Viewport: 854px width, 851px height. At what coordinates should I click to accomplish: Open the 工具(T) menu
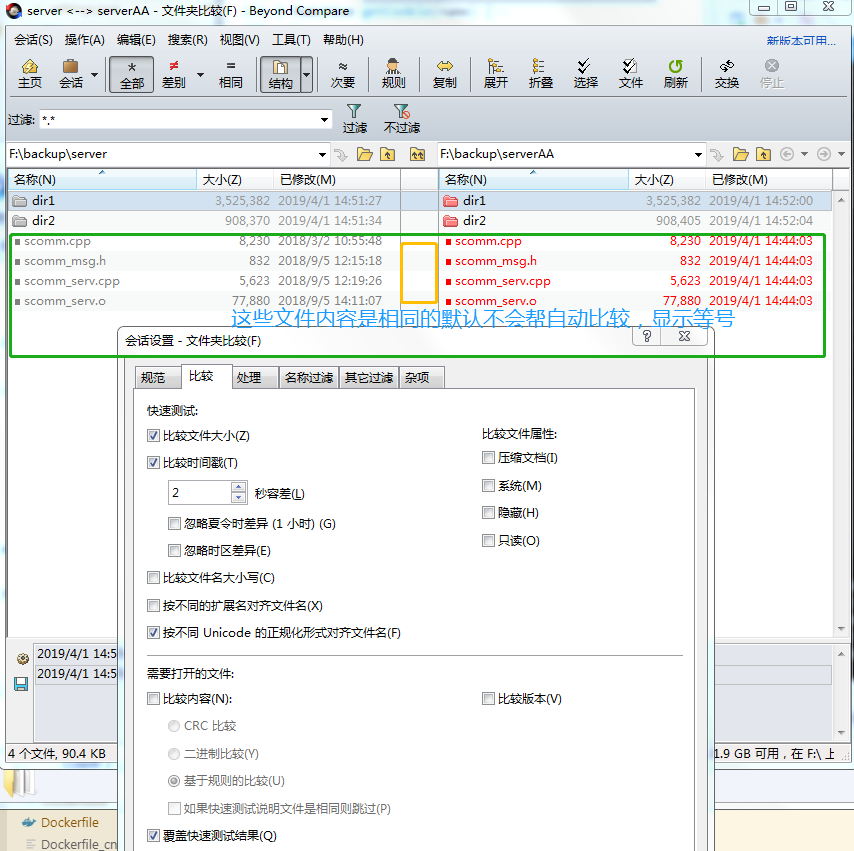[291, 40]
